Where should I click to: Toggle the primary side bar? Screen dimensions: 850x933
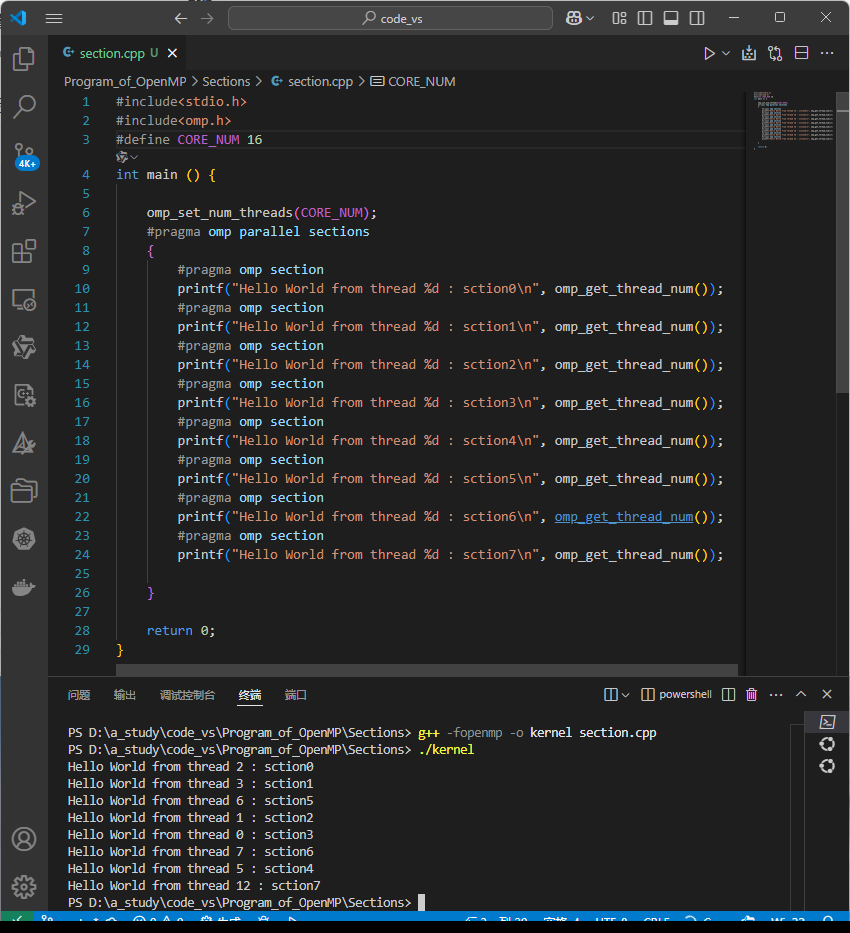pos(645,18)
